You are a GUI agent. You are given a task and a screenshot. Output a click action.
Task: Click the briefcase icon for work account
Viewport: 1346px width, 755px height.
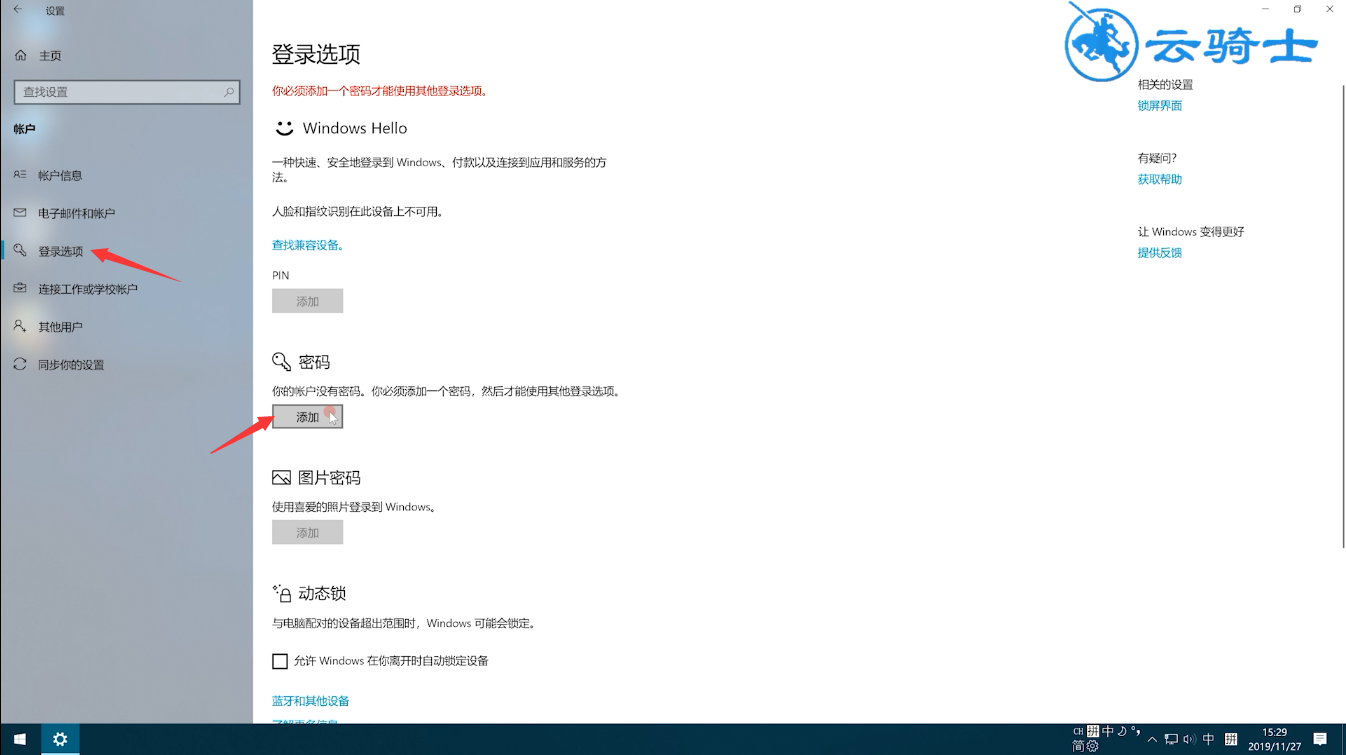(20, 288)
